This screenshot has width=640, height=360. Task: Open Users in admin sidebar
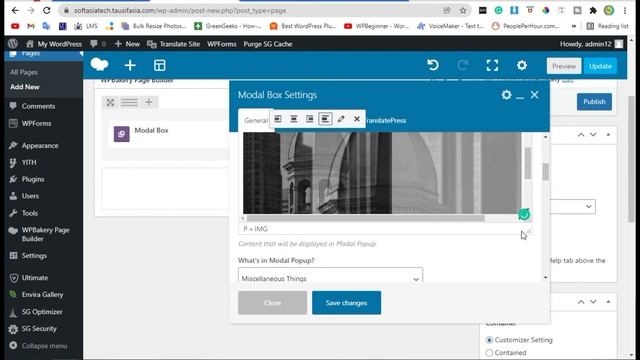tap(30, 196)
